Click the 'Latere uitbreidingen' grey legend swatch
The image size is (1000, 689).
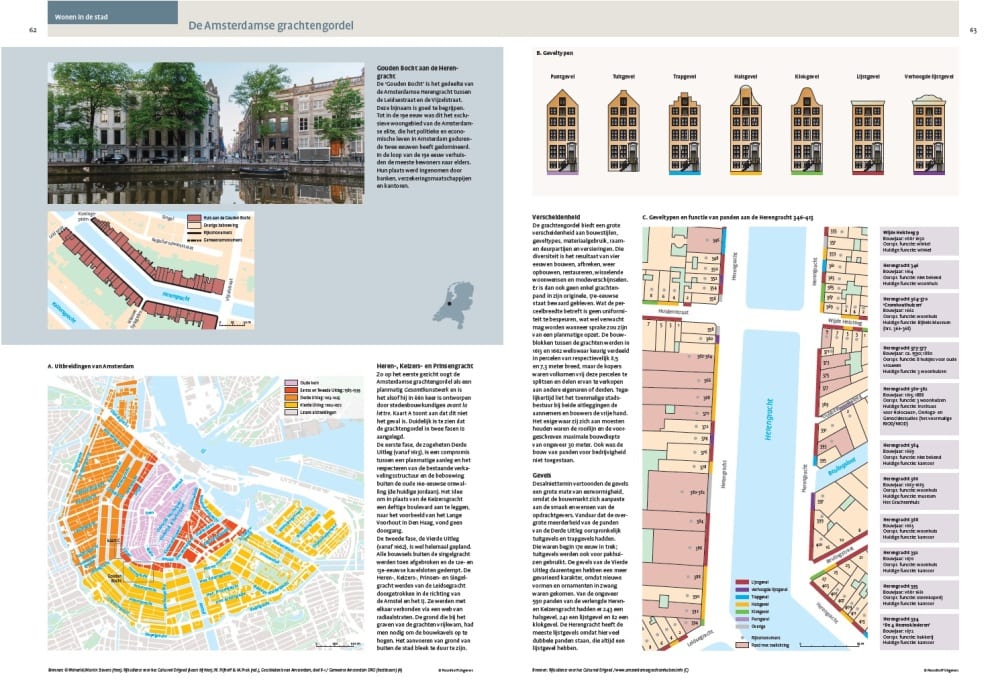coord(291,413)
